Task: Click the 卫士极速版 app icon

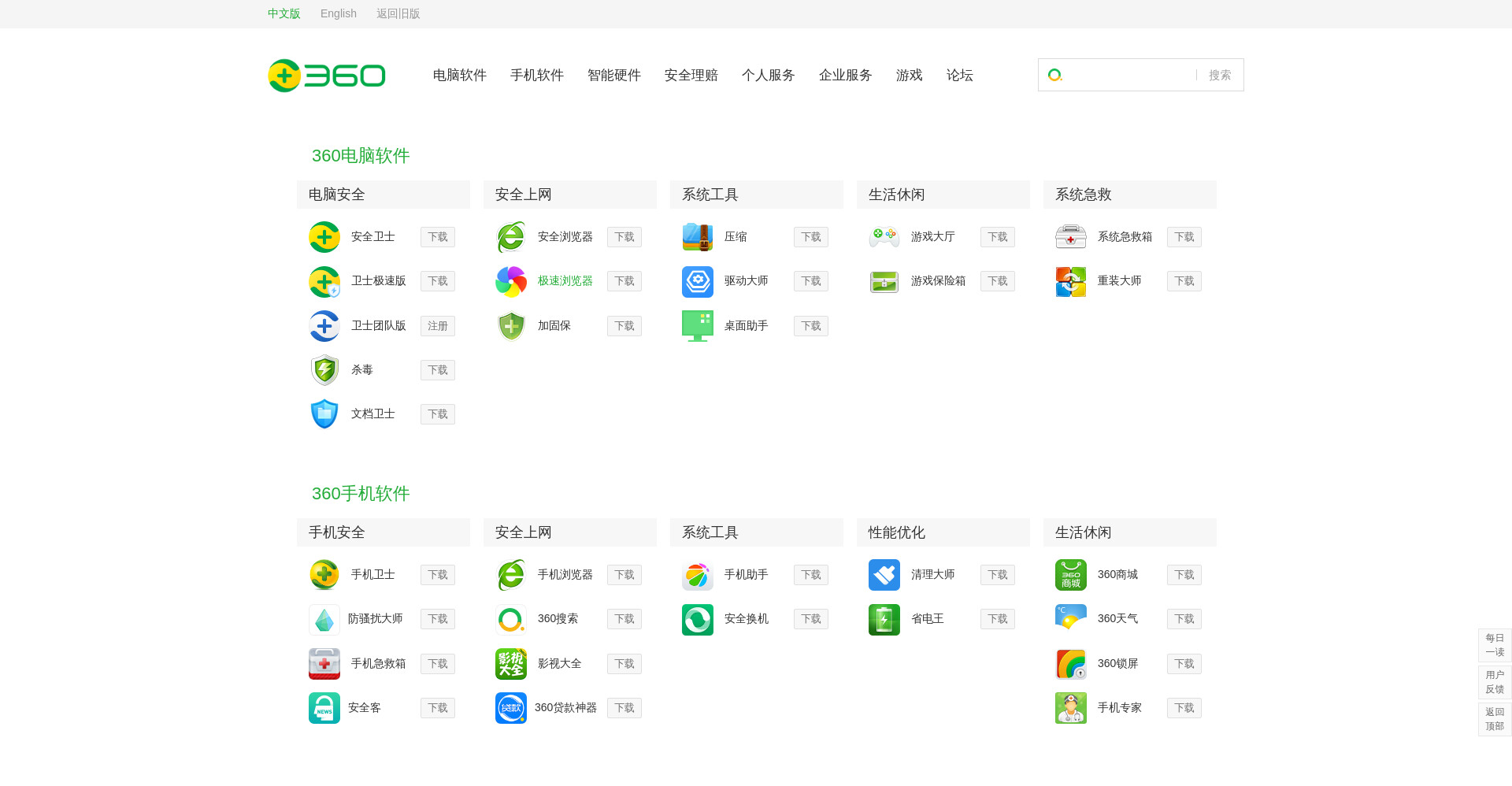Action: pos(324,281)
